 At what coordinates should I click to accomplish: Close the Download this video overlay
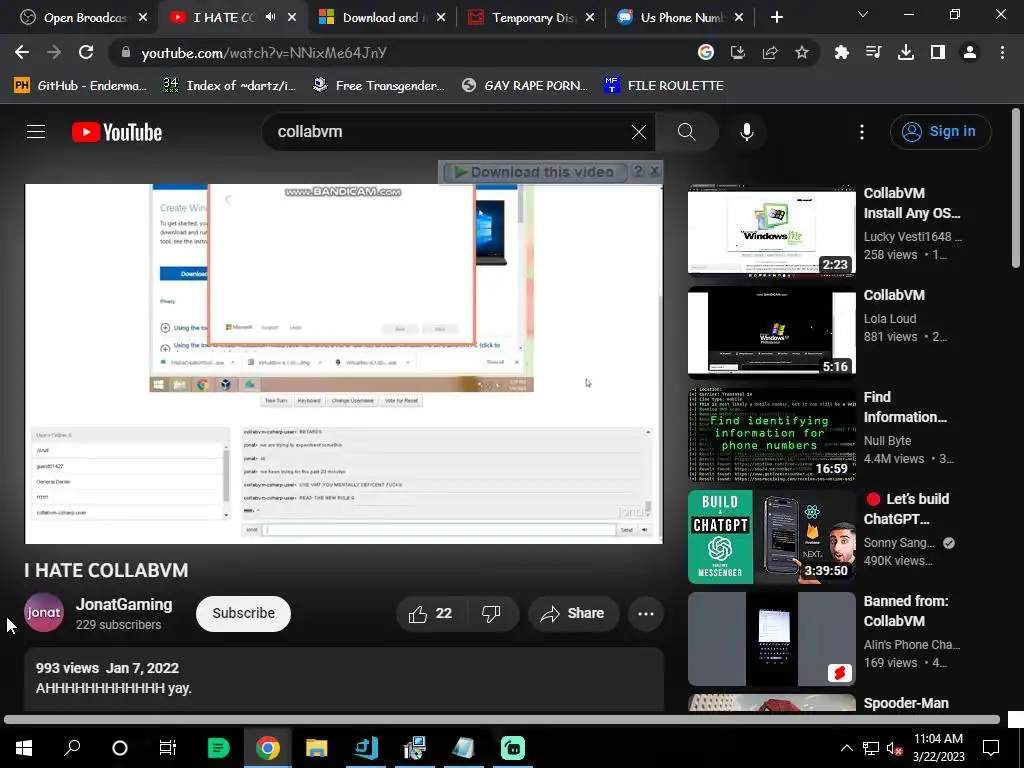(654, 171)
